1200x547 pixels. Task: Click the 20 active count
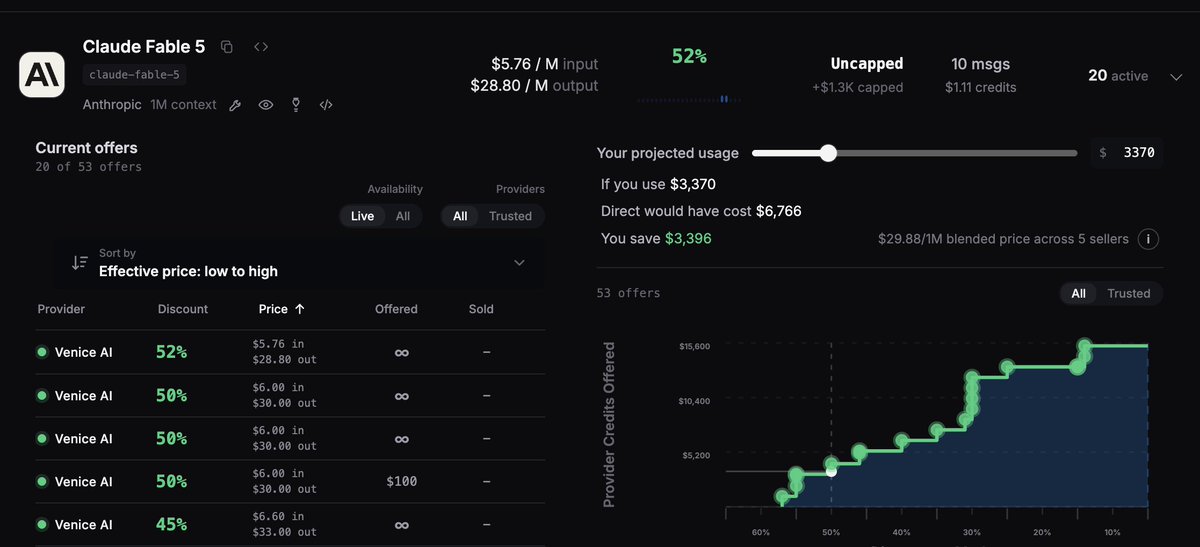pyautogui.click(x=1118, y=76)
